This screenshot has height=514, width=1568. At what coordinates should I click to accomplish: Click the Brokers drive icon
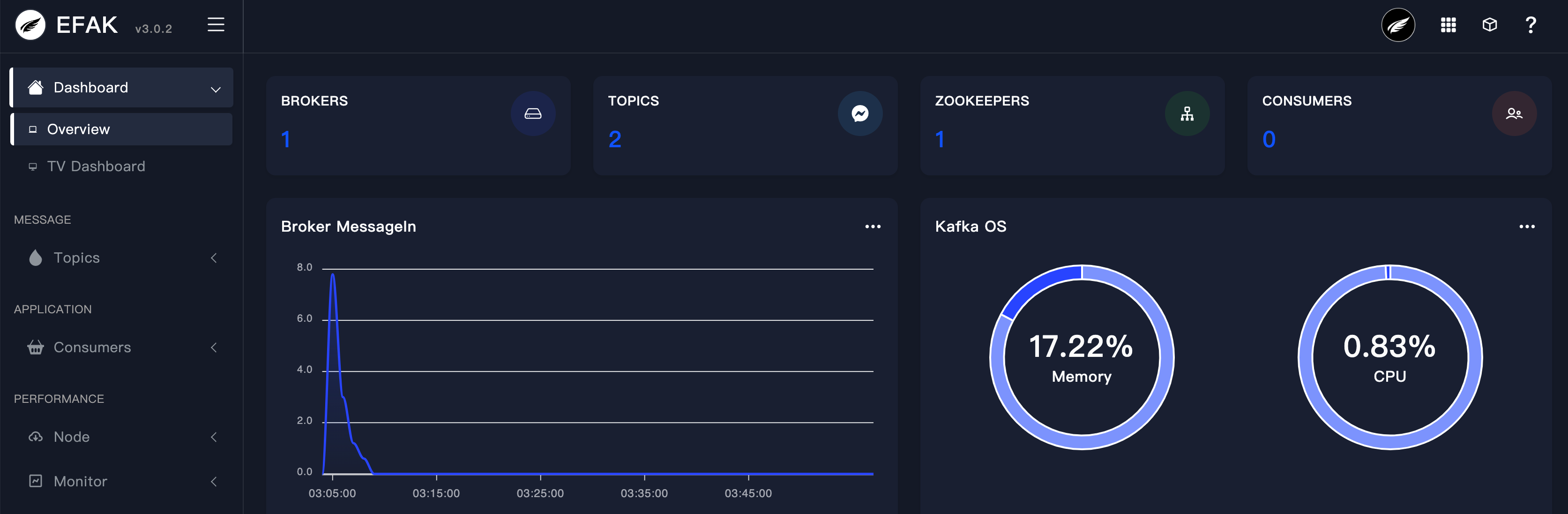pyautogui.click(x=533, y=114)
